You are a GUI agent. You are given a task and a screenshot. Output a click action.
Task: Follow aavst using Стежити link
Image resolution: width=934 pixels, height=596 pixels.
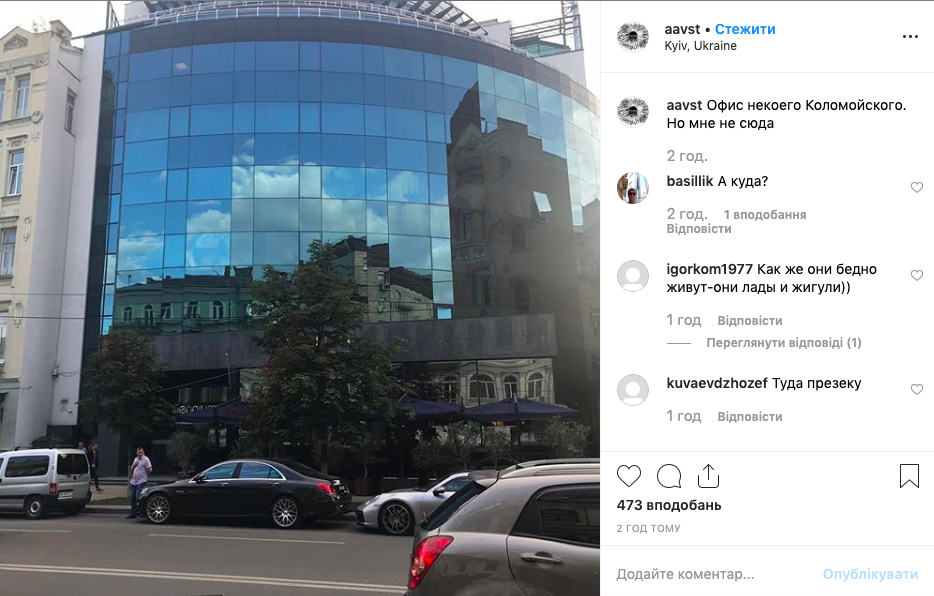pos(745,29)
